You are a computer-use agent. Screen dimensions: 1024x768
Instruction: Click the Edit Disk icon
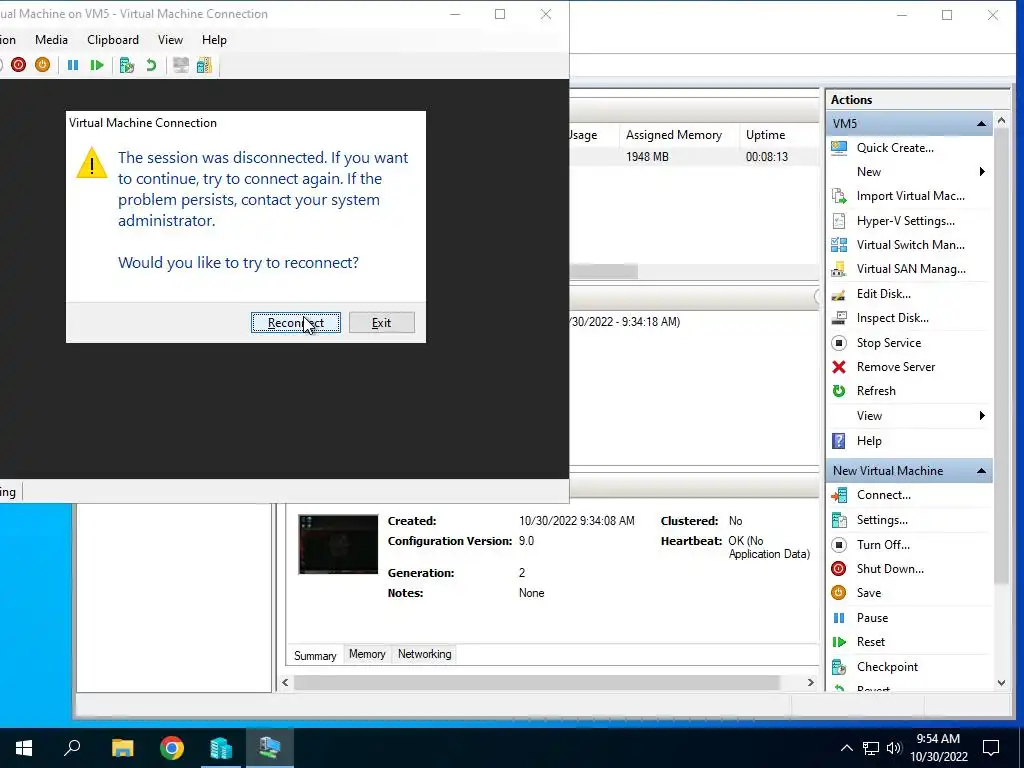point(839,294)
